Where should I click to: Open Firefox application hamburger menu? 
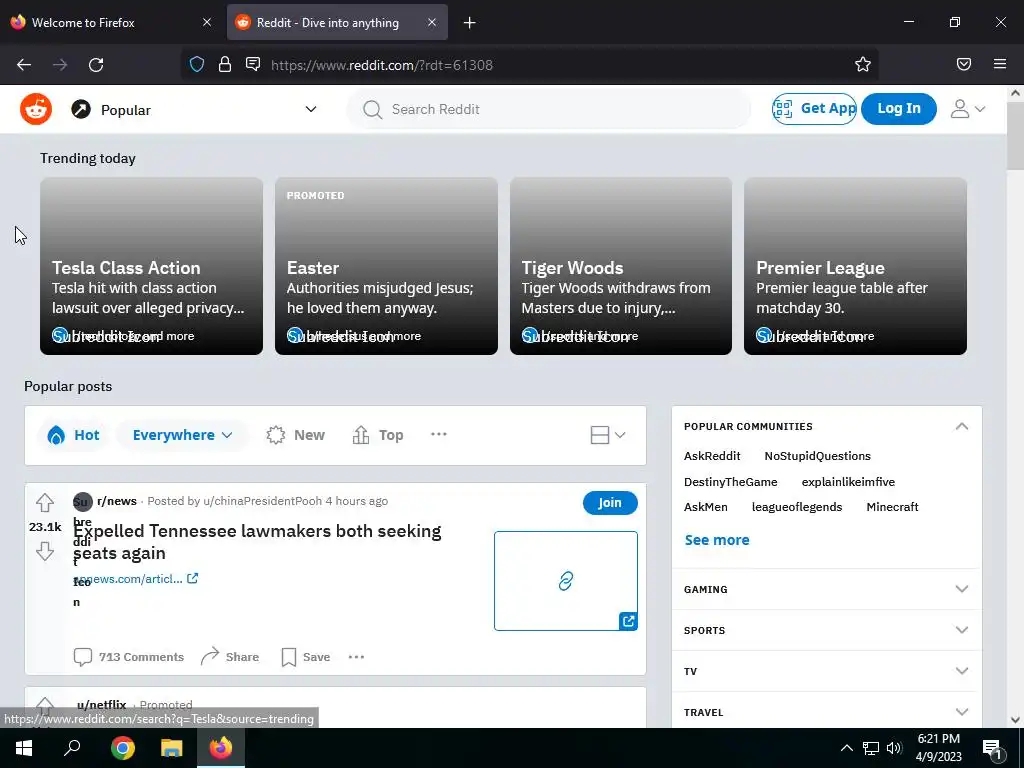pos(1000,64)
